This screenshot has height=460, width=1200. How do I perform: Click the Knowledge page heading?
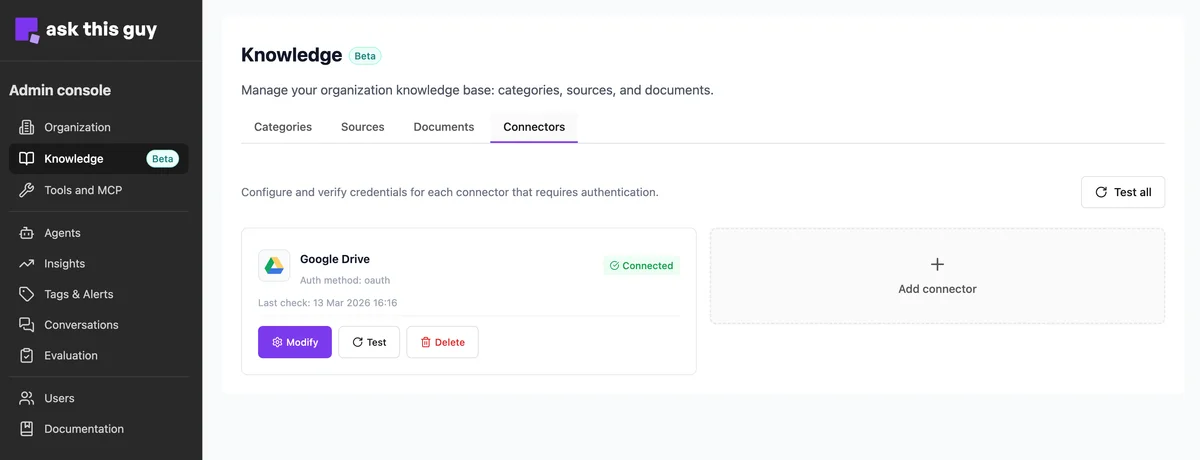[292, 55]
